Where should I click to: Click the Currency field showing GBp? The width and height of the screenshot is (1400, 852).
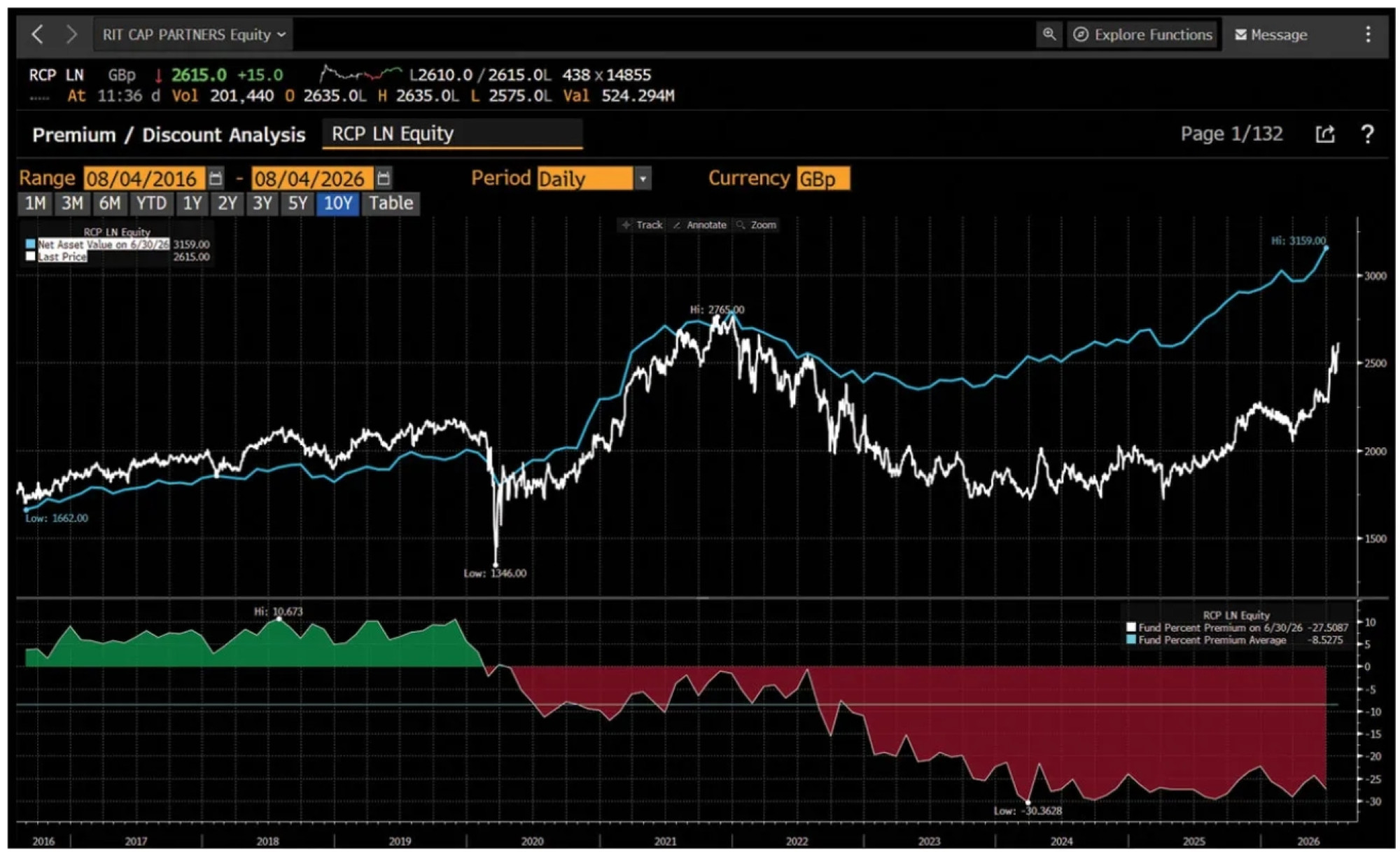tap(823, 179)
